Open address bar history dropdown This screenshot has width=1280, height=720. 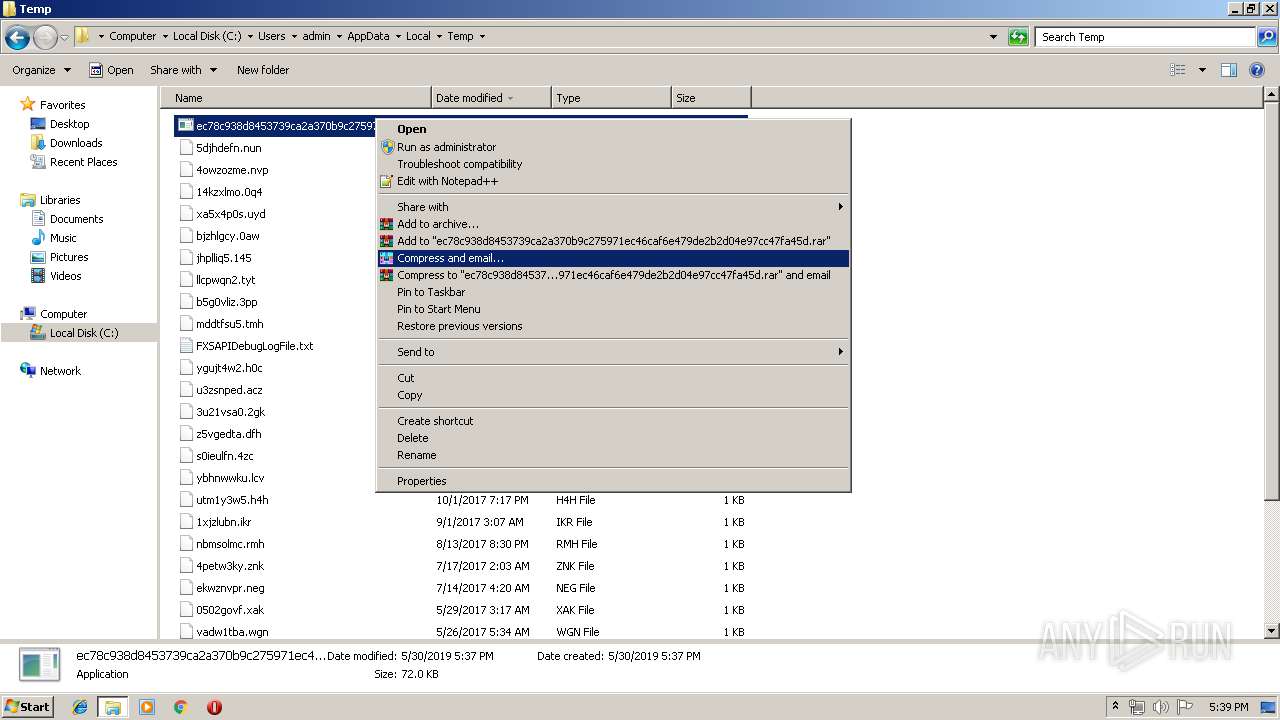(993, 37)
